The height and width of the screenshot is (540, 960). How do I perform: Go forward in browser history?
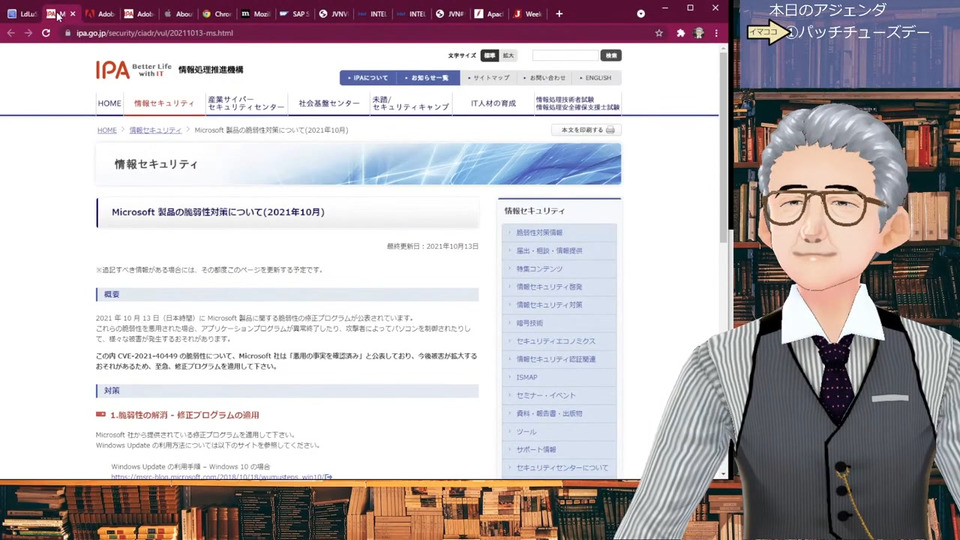(x=28, y=33)
